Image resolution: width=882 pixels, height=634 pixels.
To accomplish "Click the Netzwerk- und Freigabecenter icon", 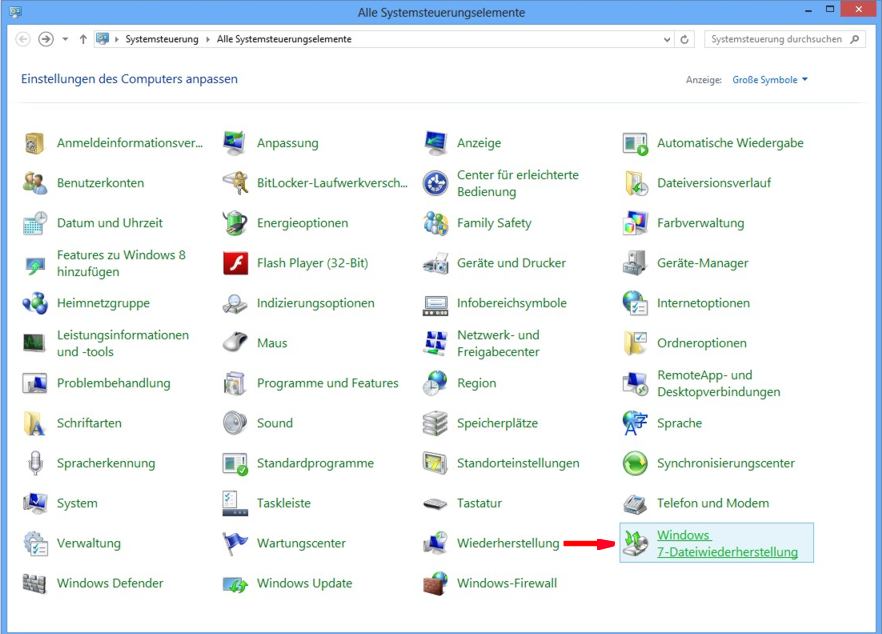I will coord(435,343).
